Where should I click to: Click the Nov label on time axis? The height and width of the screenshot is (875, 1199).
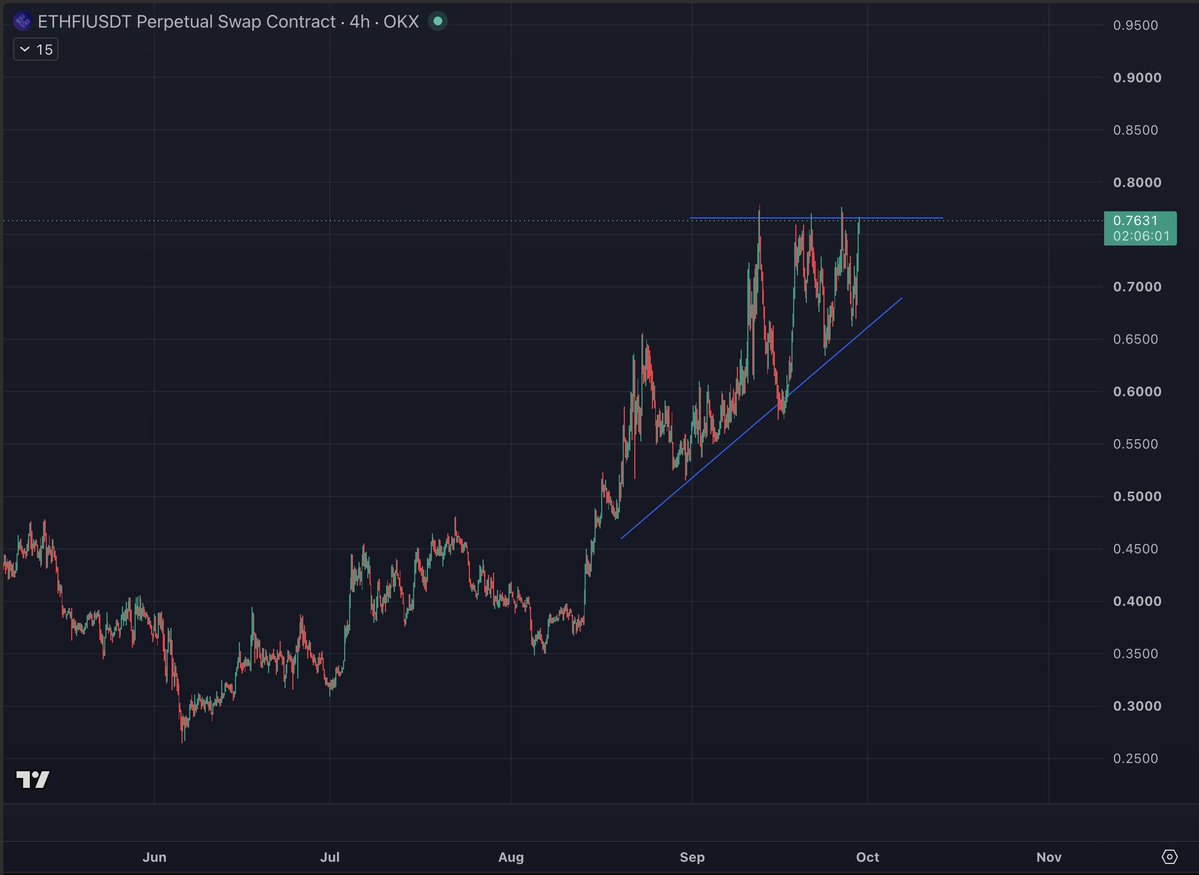click(1048, 857)
